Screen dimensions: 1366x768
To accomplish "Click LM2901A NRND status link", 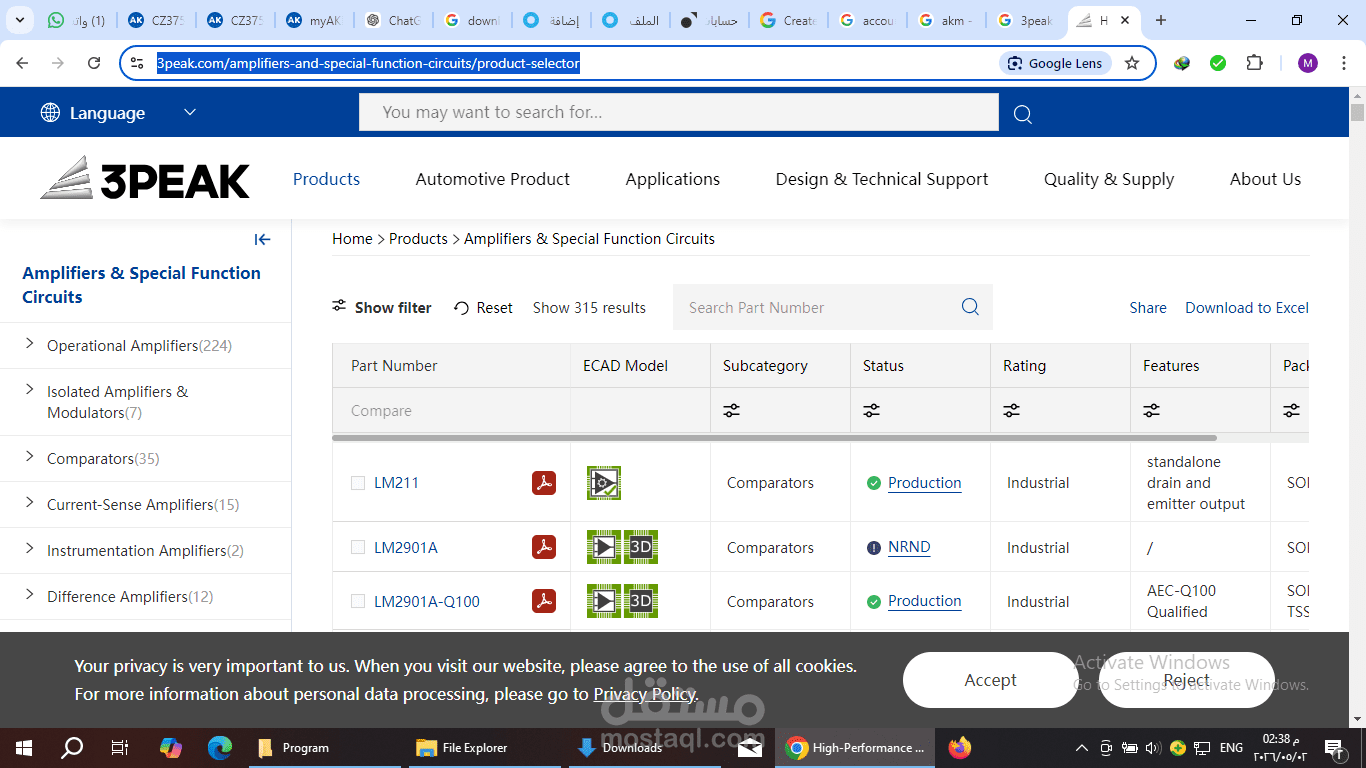I will 909,547.
